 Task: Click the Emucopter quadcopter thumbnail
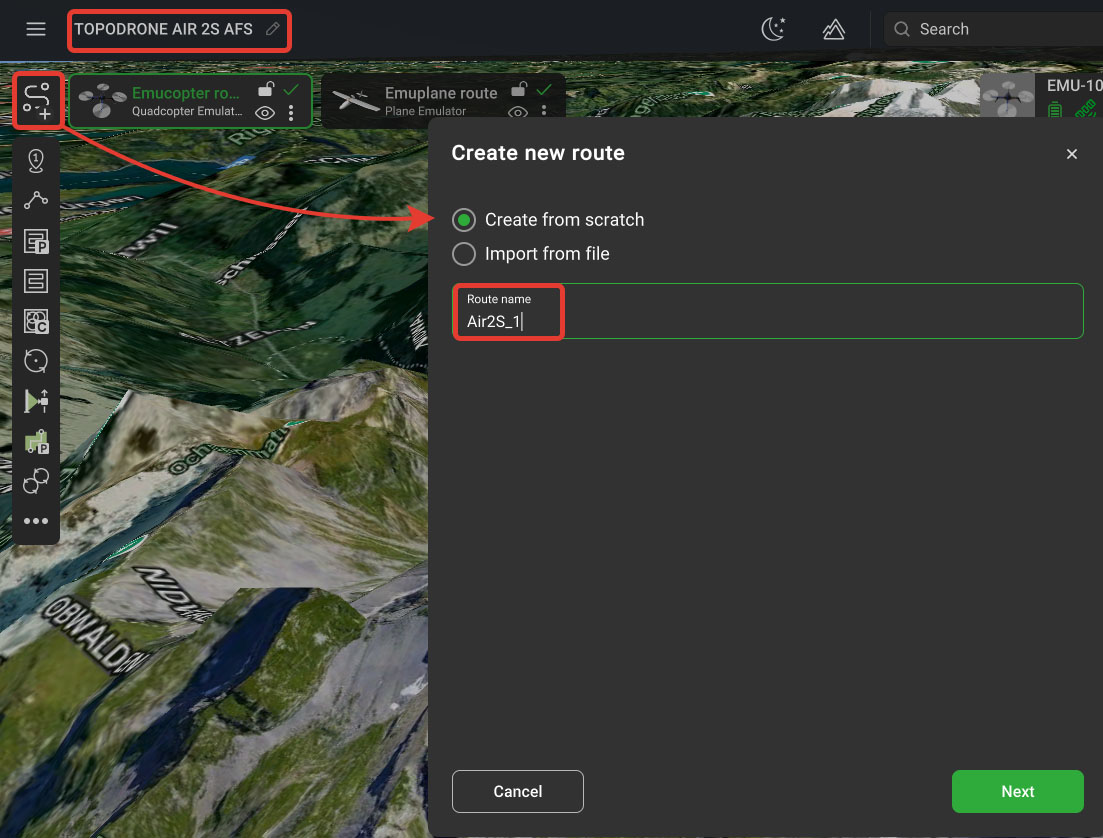pos(103,101)
